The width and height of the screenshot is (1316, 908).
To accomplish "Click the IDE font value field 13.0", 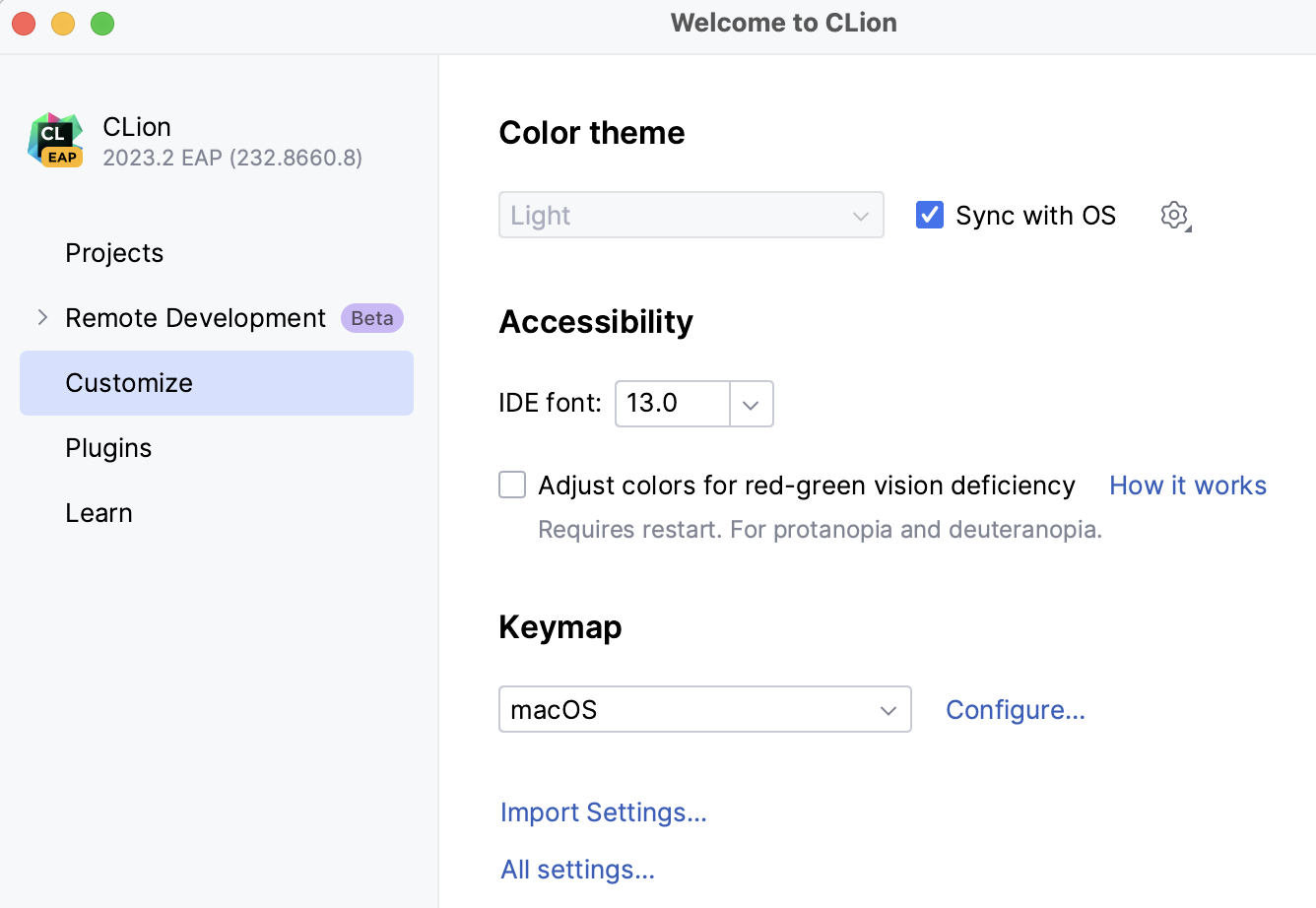I will pos(673,404).
